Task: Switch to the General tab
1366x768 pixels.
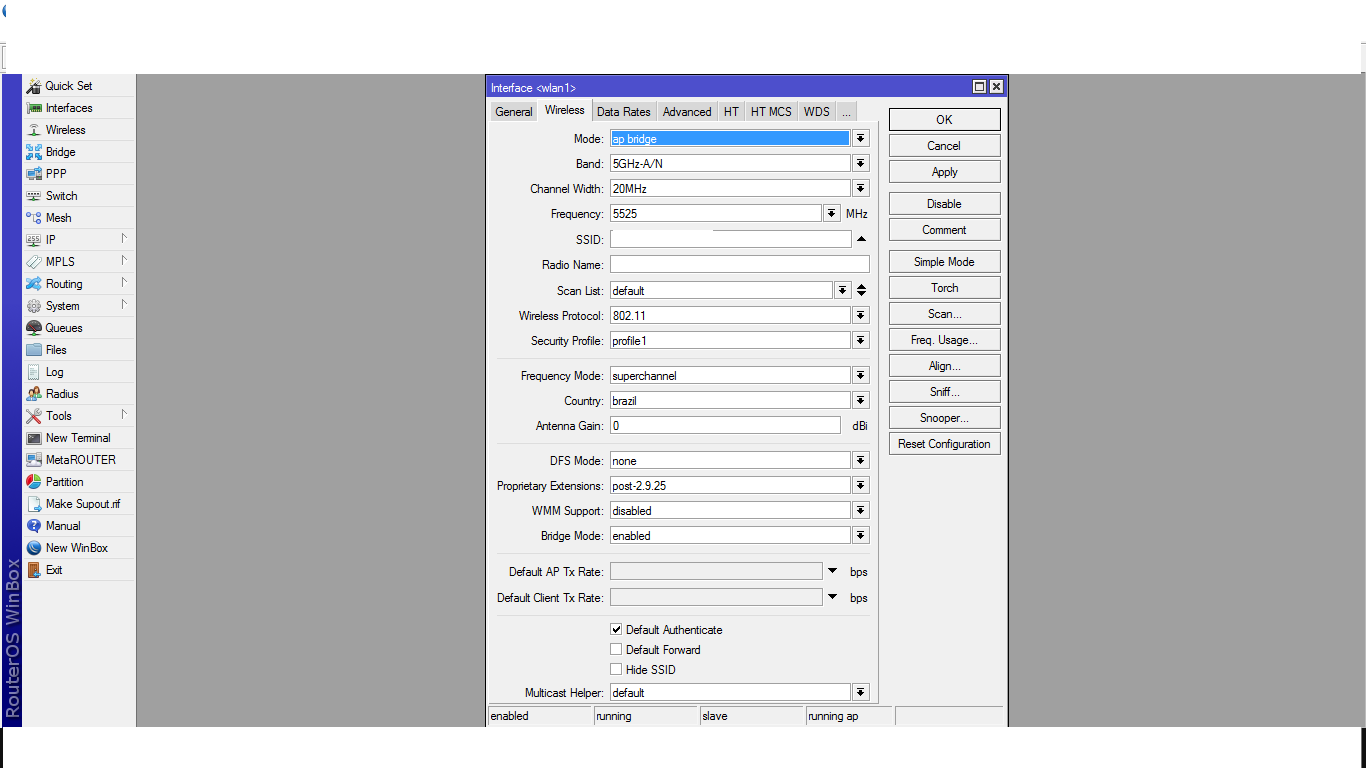Action: [x=514, y=112]
